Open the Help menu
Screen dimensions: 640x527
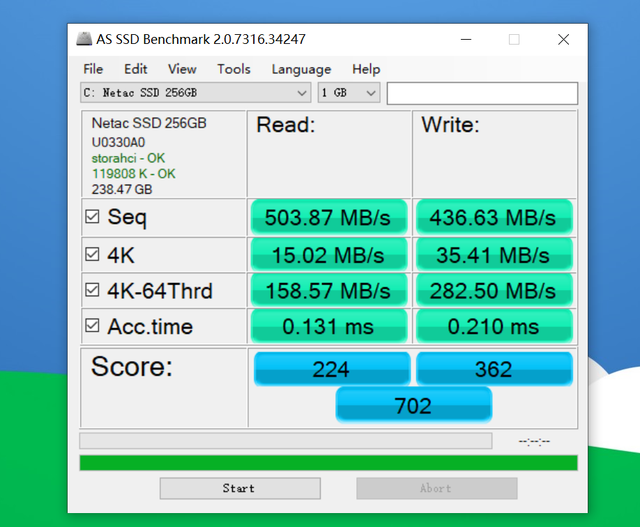pyautogui.click(x=366, y=69)
